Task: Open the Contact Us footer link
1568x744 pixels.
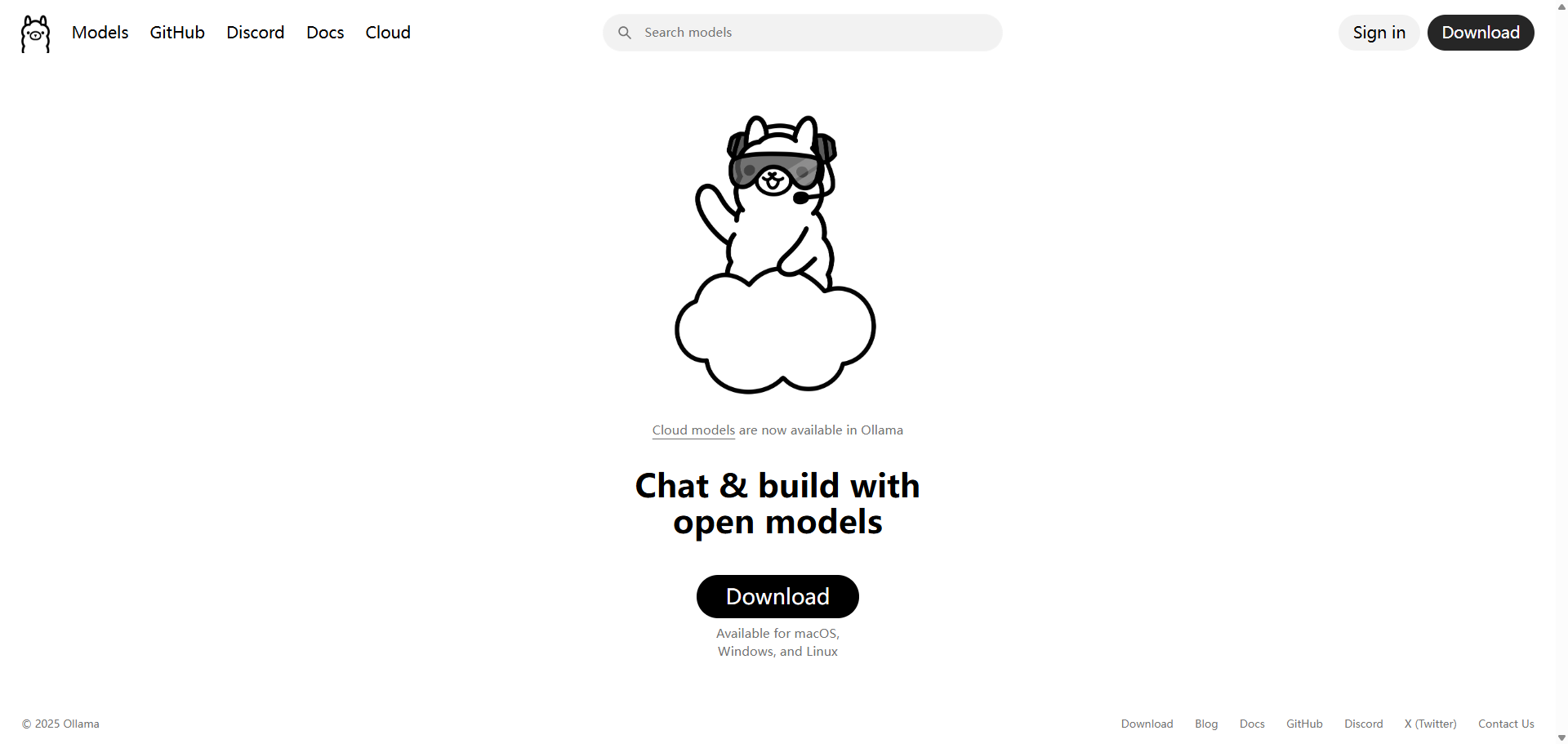Action: pos(1506,724)
